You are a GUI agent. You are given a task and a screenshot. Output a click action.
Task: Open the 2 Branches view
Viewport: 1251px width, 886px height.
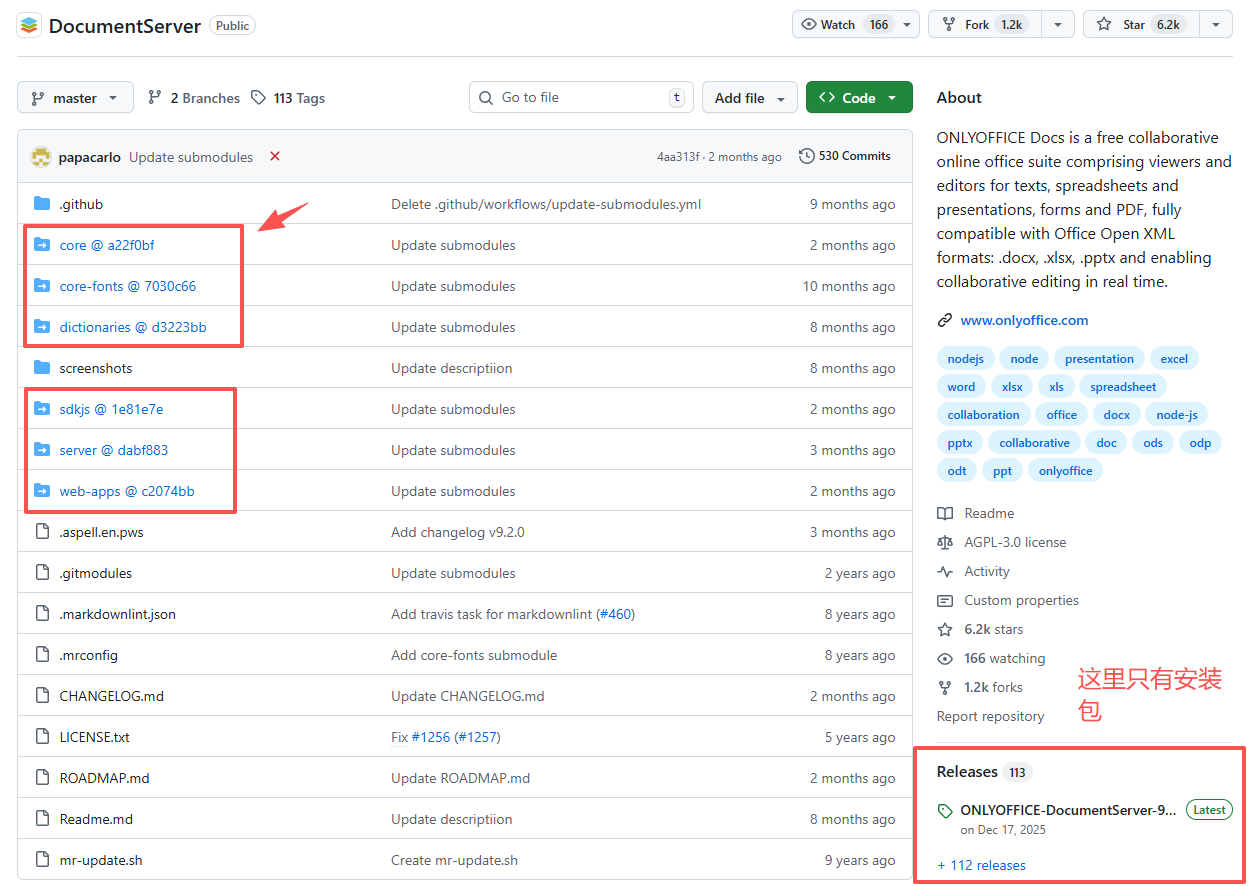(x=194, y=98)
